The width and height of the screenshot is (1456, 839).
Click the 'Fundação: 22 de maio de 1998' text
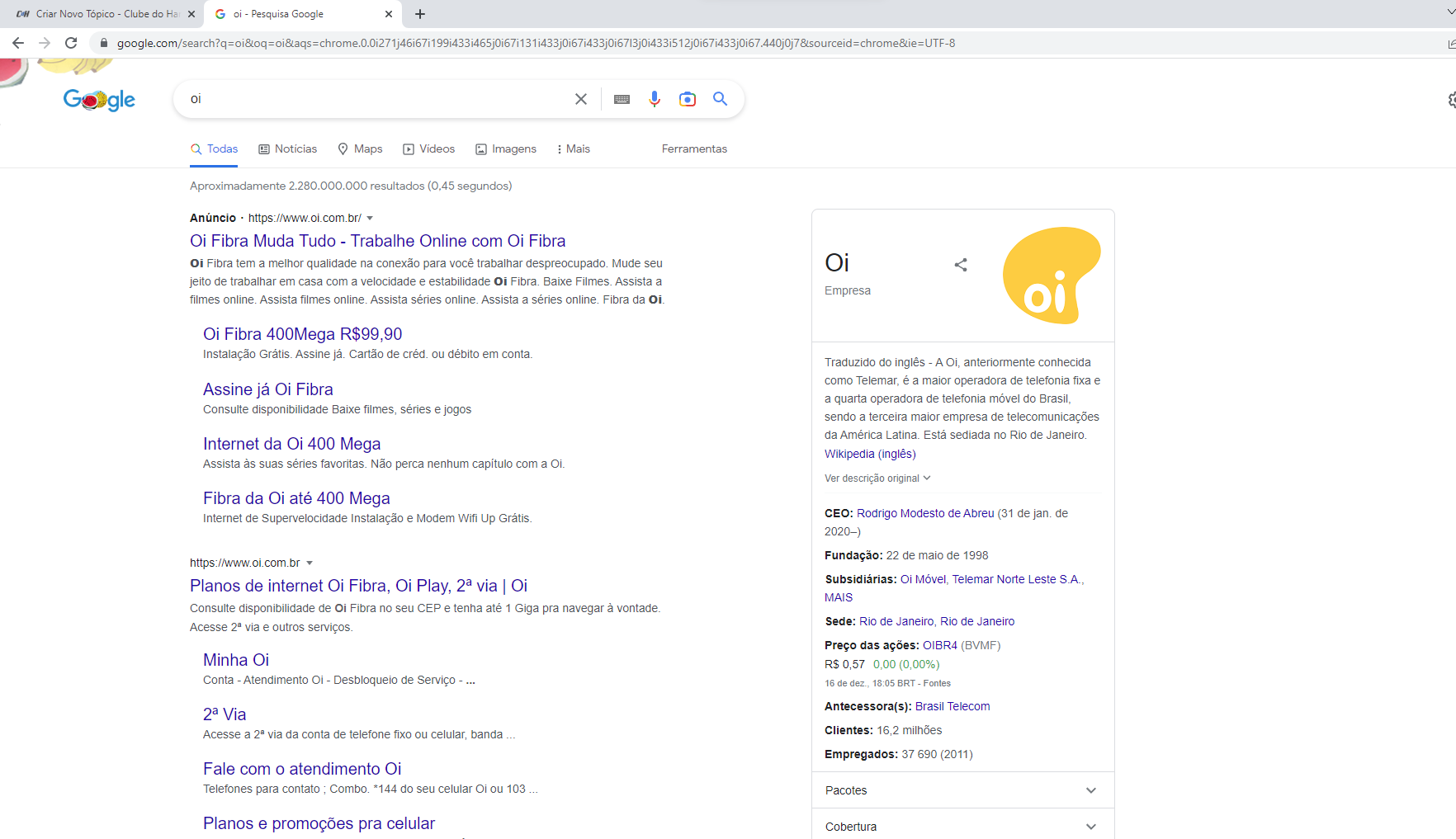(x=906, y=555)
